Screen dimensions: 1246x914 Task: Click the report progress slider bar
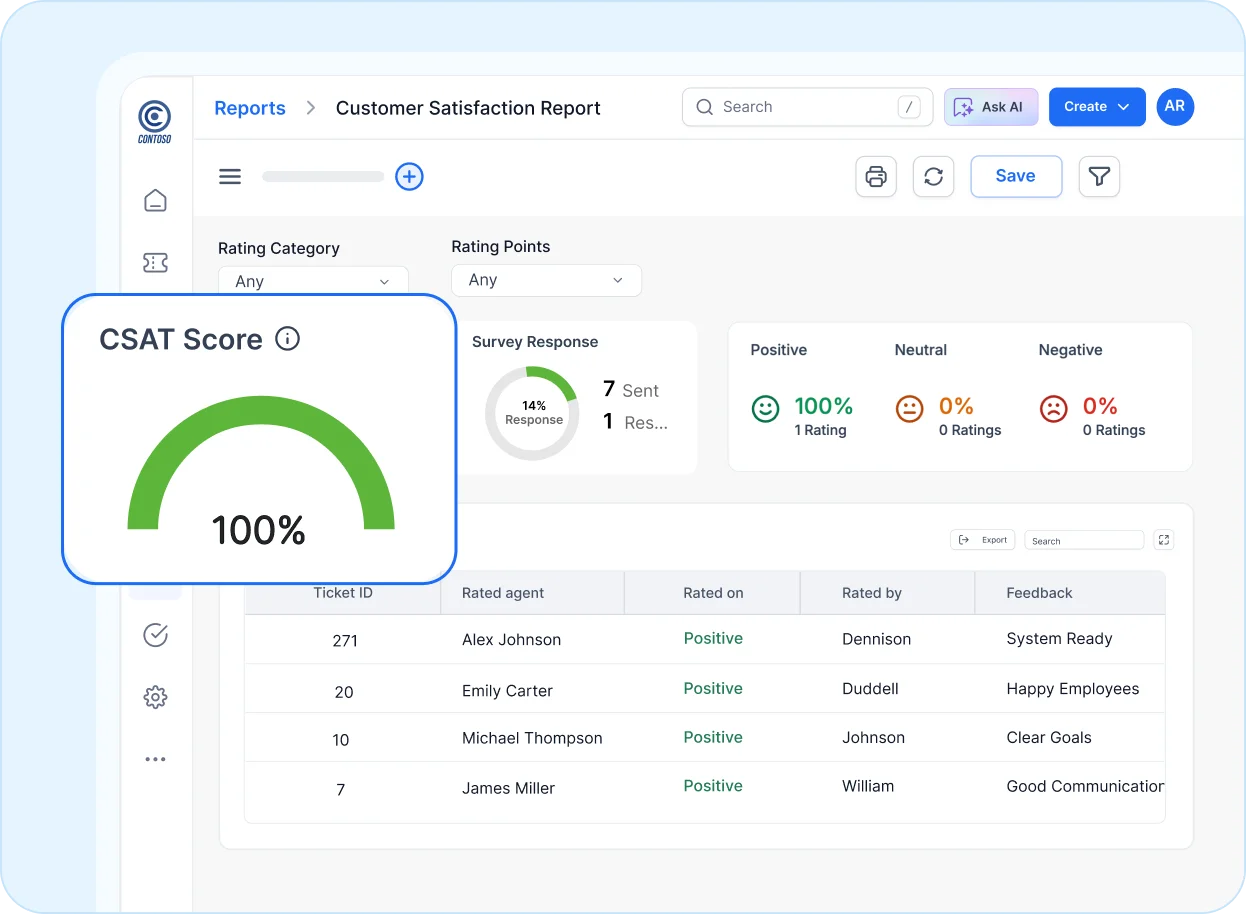pos(322,176)
